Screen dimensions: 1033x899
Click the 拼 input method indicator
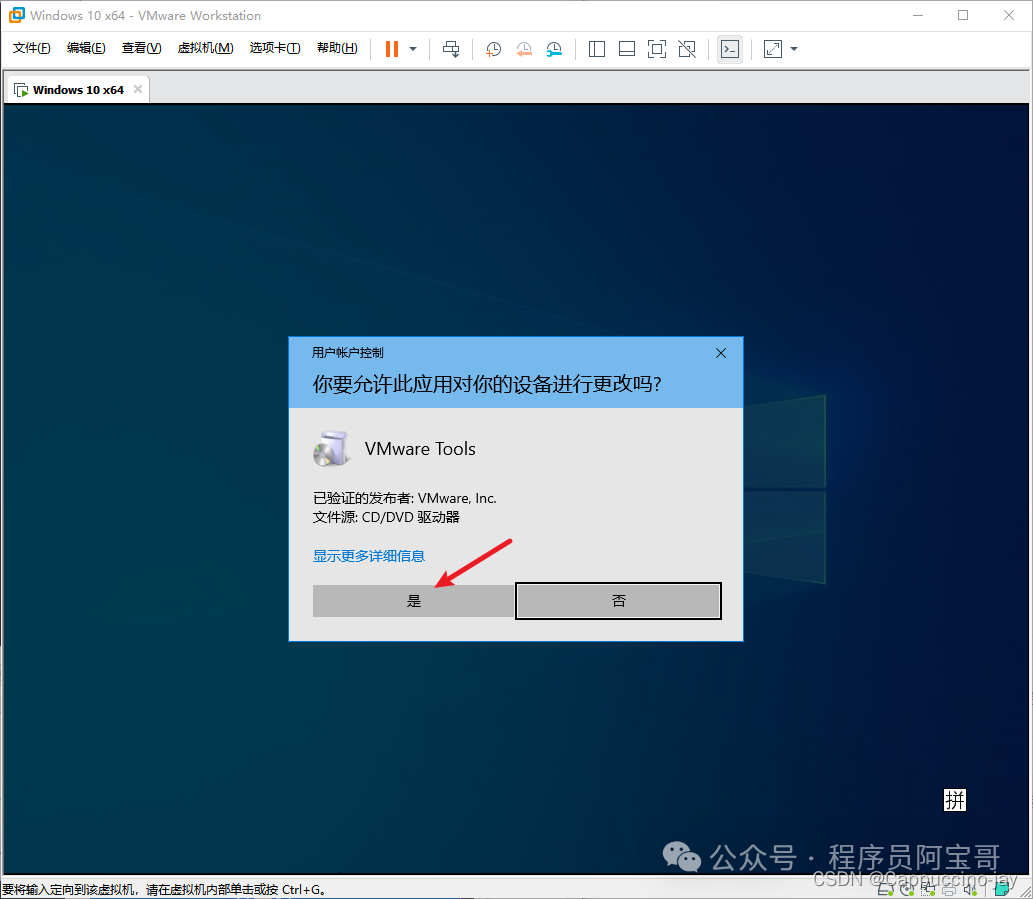tap(955, 800)
